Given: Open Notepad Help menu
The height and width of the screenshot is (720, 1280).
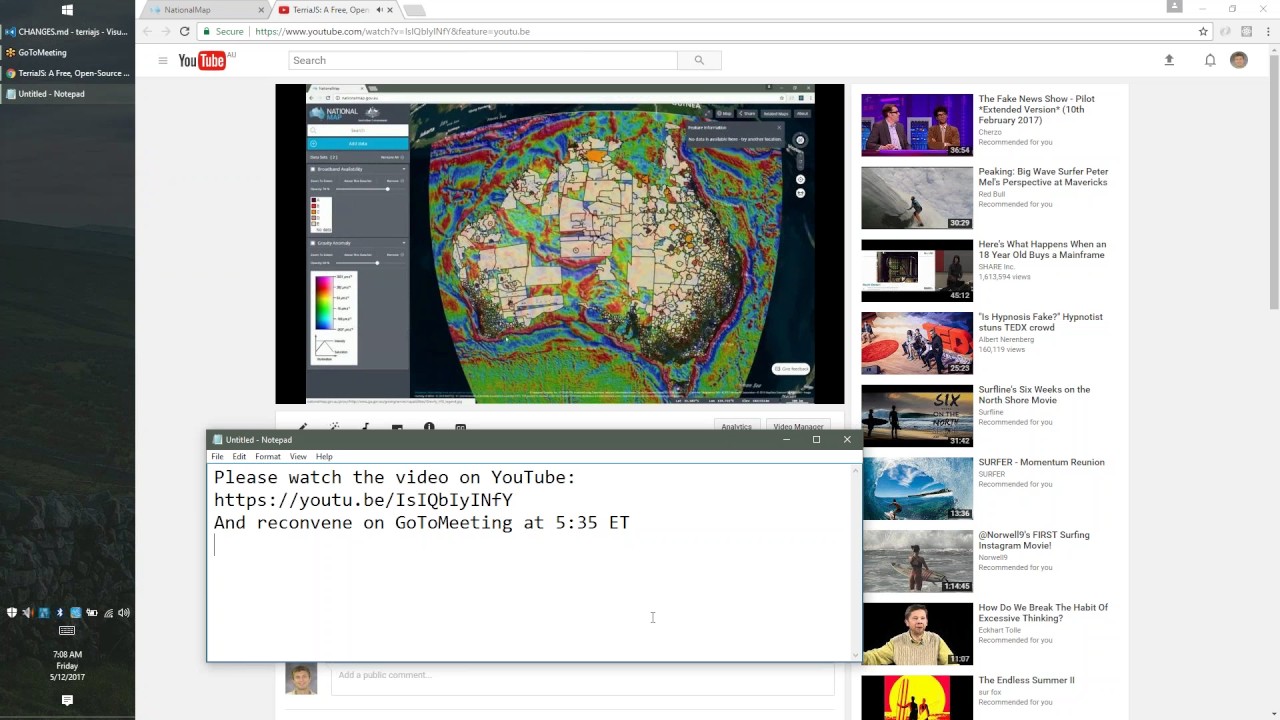Looking at the screenshot, I should point(324,456).
